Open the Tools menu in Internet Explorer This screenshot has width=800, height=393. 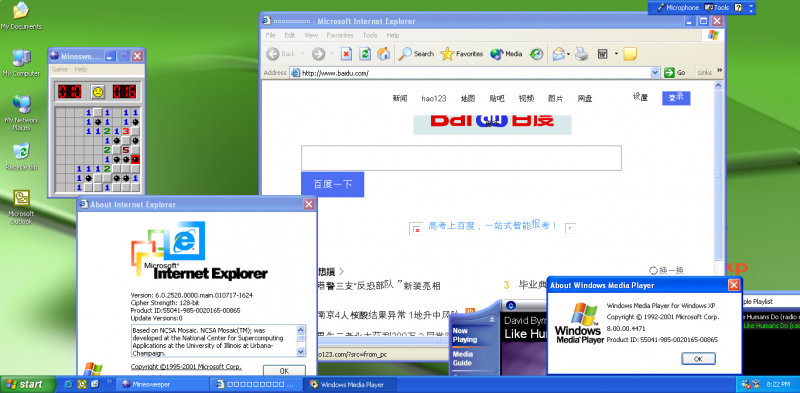[370, 35]
